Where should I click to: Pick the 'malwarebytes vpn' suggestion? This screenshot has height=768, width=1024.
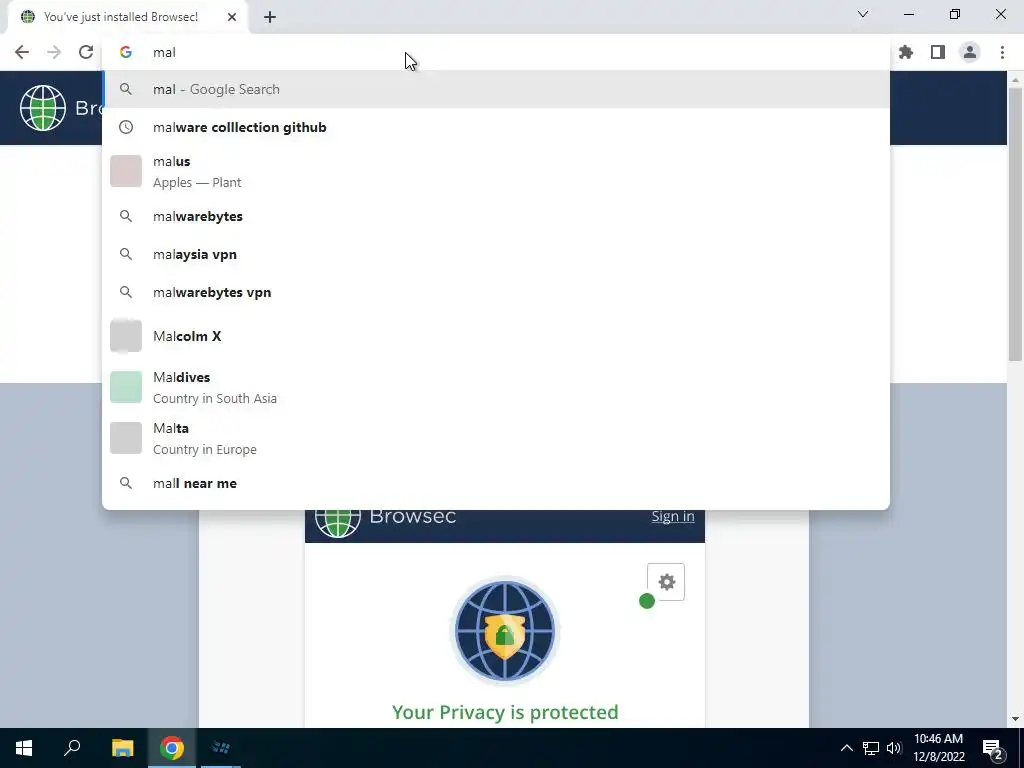click(496, 292)
